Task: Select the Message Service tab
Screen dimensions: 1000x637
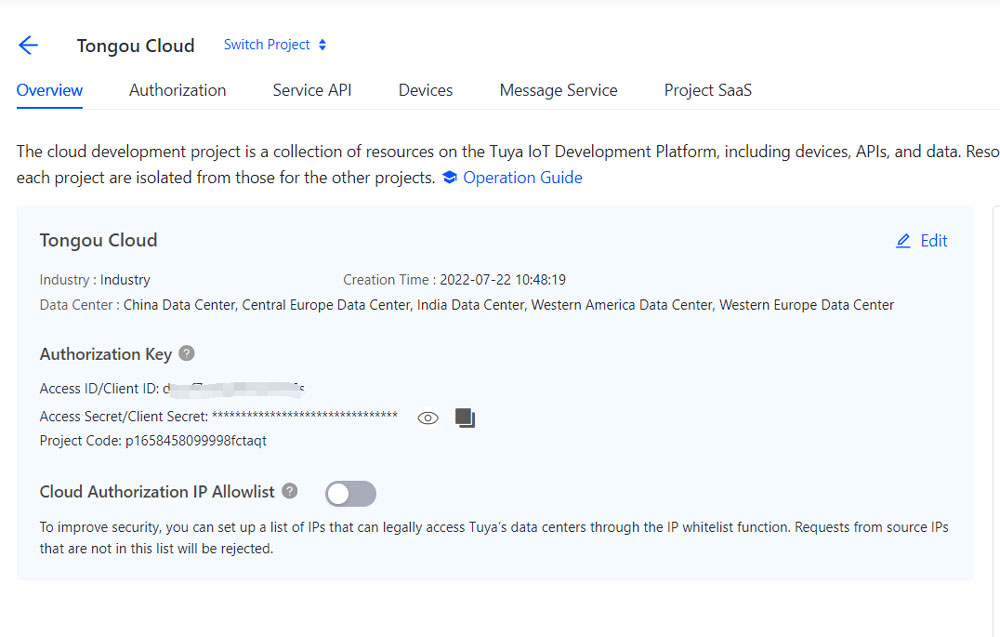Action: 558,90
